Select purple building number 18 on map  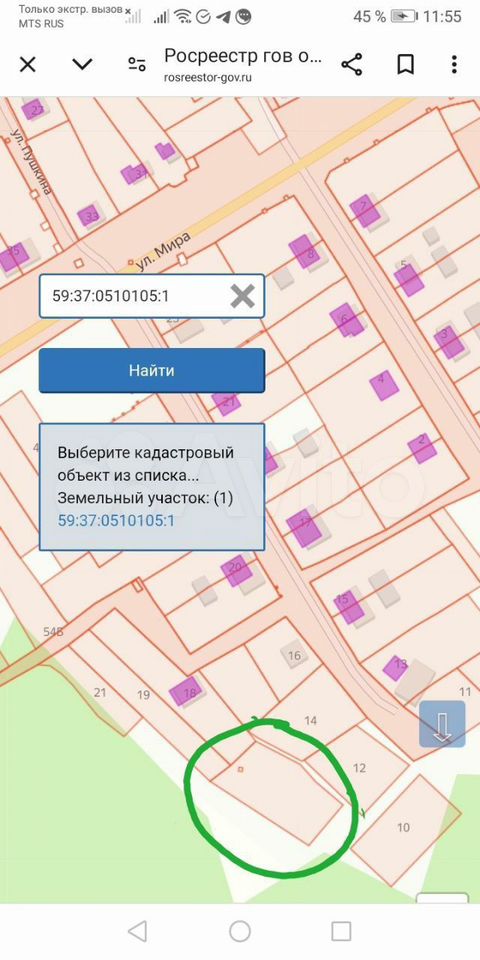click(x=186, y=692)
